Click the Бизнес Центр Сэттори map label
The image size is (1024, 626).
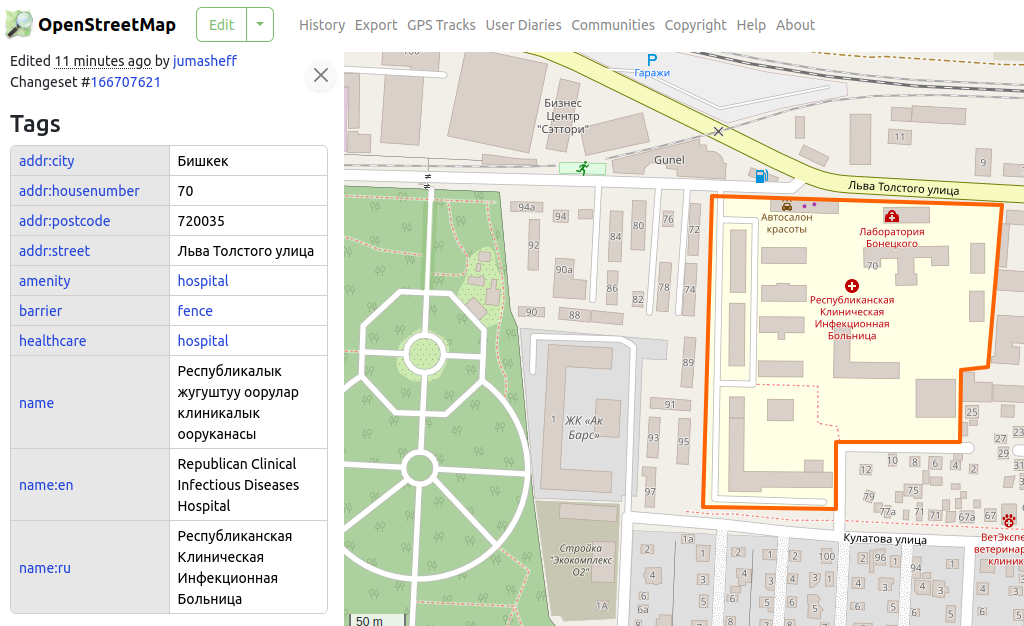coord(563,116)
